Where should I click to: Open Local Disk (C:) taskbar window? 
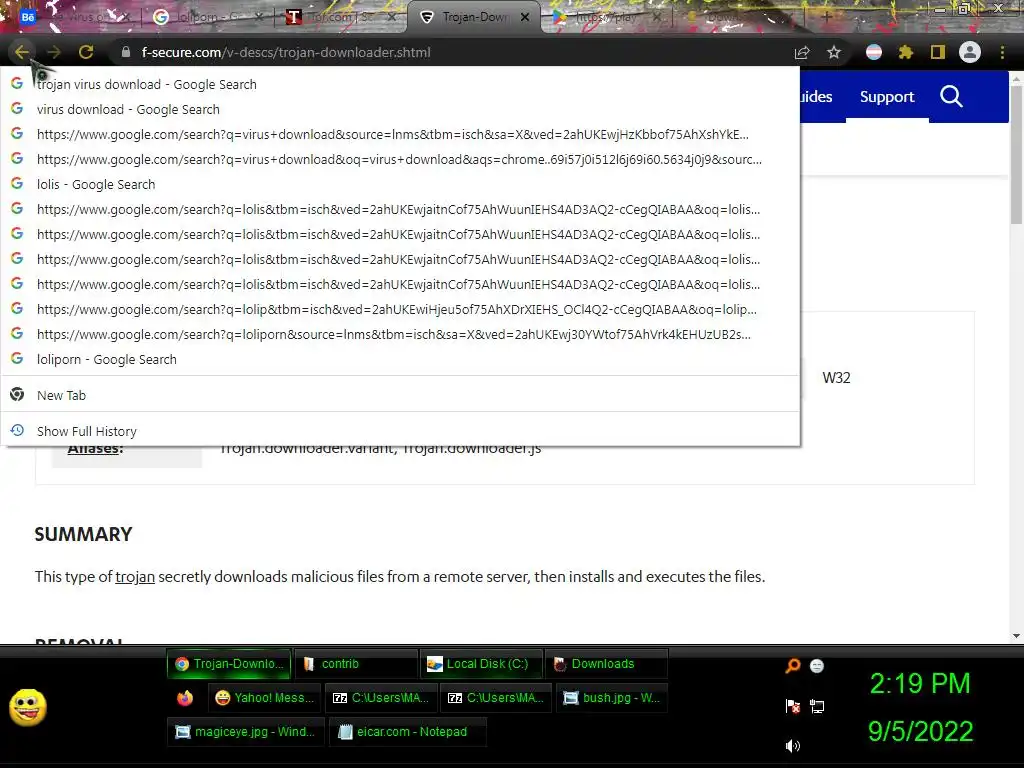[x=481, y=664]
